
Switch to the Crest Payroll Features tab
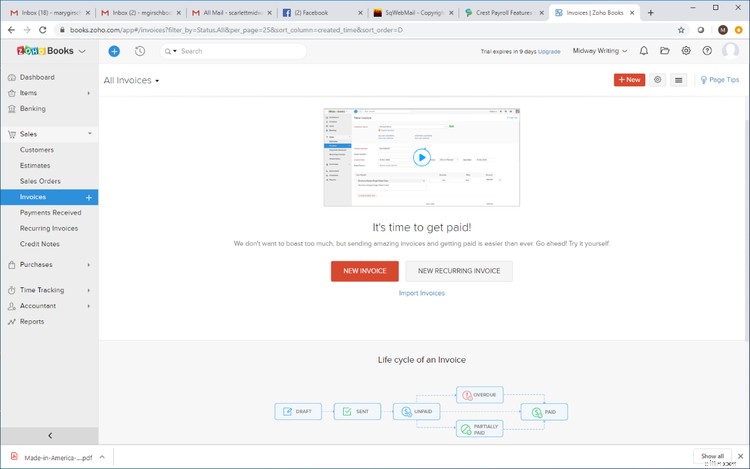pos(504,13)
